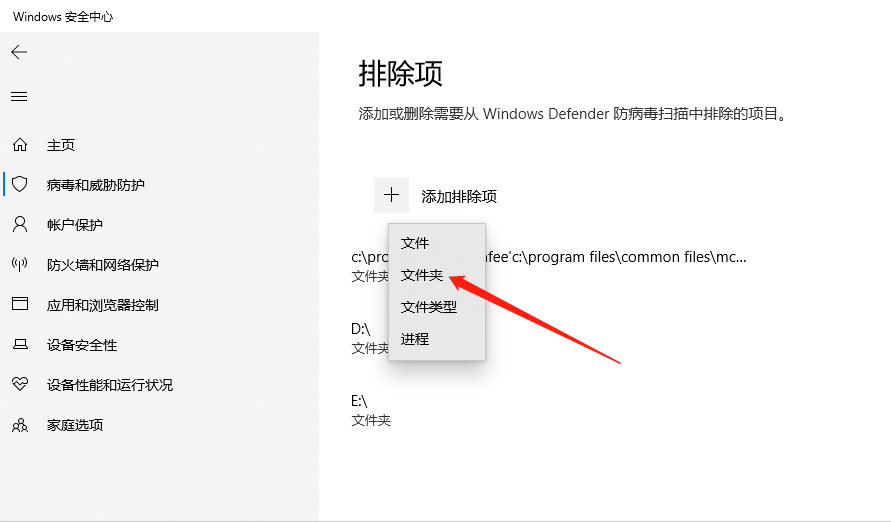Click the plus button to add exclusion
The height and width of the screenshot is (522, 891).
coord(391,195)
